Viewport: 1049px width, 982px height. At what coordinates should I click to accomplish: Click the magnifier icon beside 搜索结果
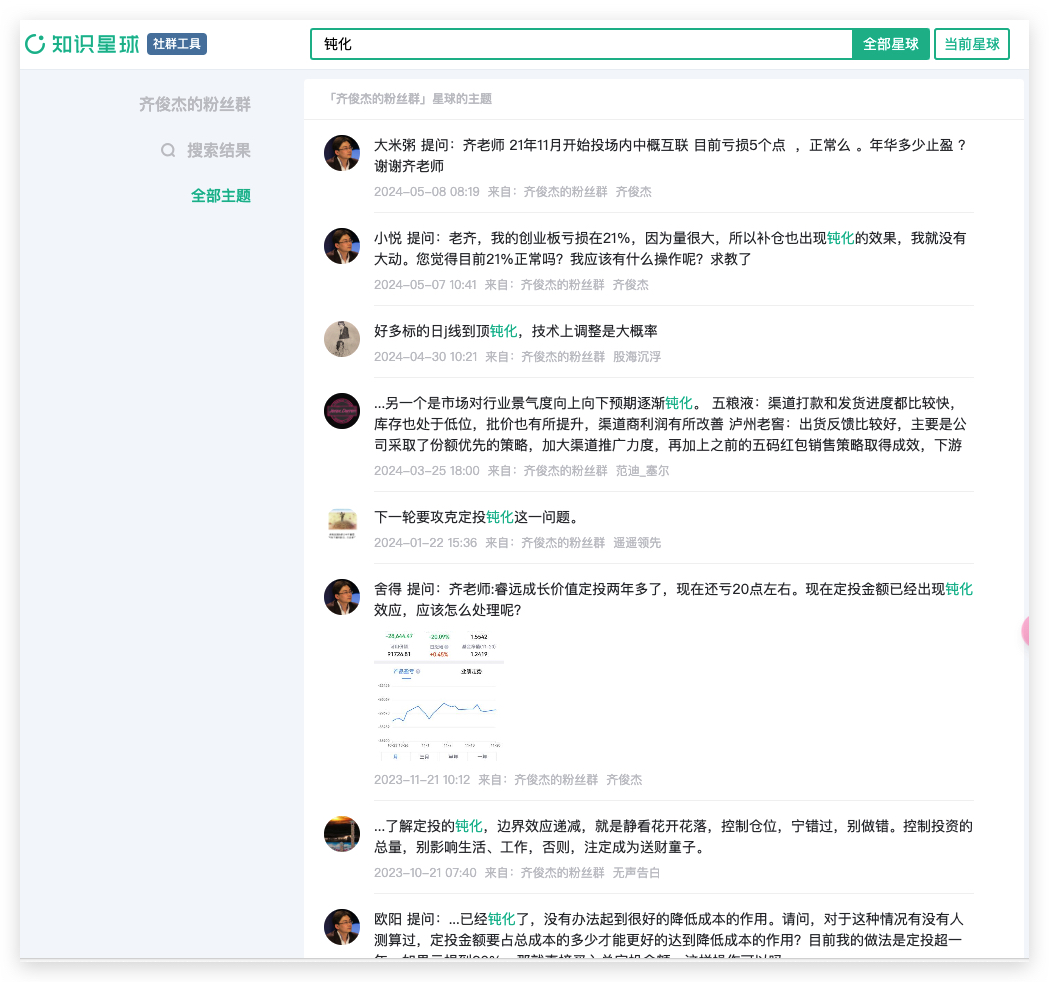(167, 150)
